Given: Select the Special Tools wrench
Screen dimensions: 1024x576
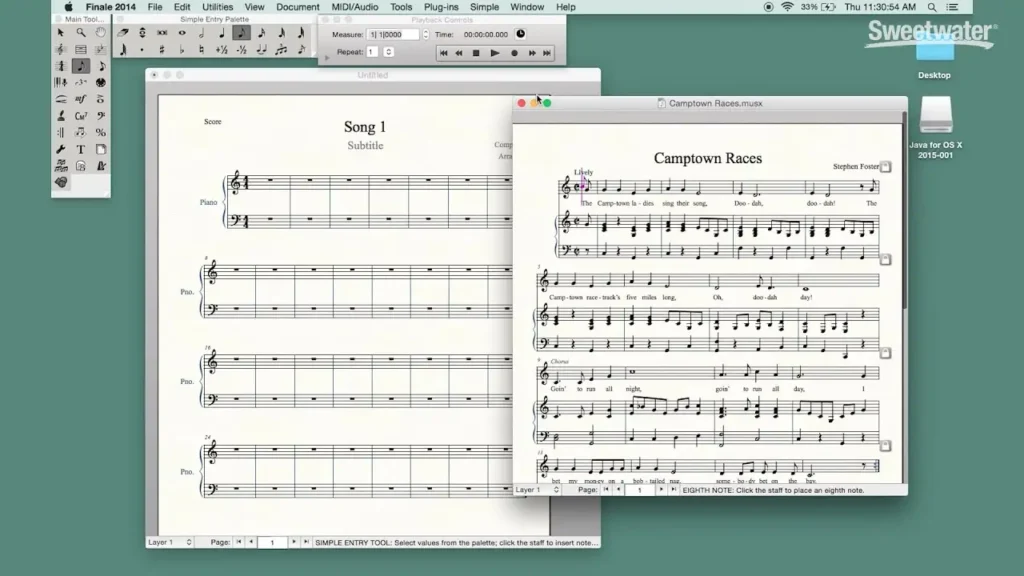Looking at the screenshot, I should pyautogui.click(x=61, y=150).
